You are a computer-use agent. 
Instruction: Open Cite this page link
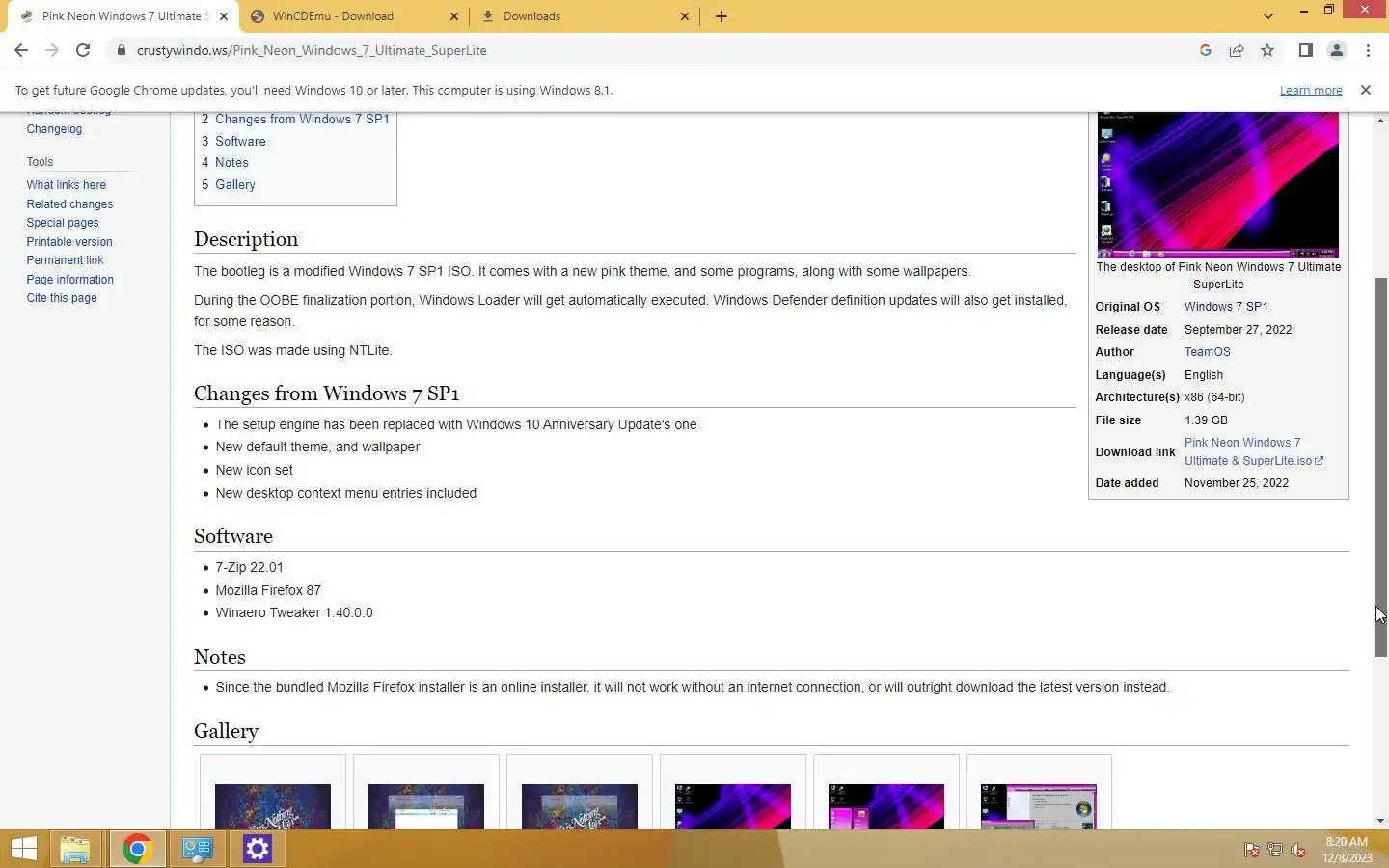point(62,298)
